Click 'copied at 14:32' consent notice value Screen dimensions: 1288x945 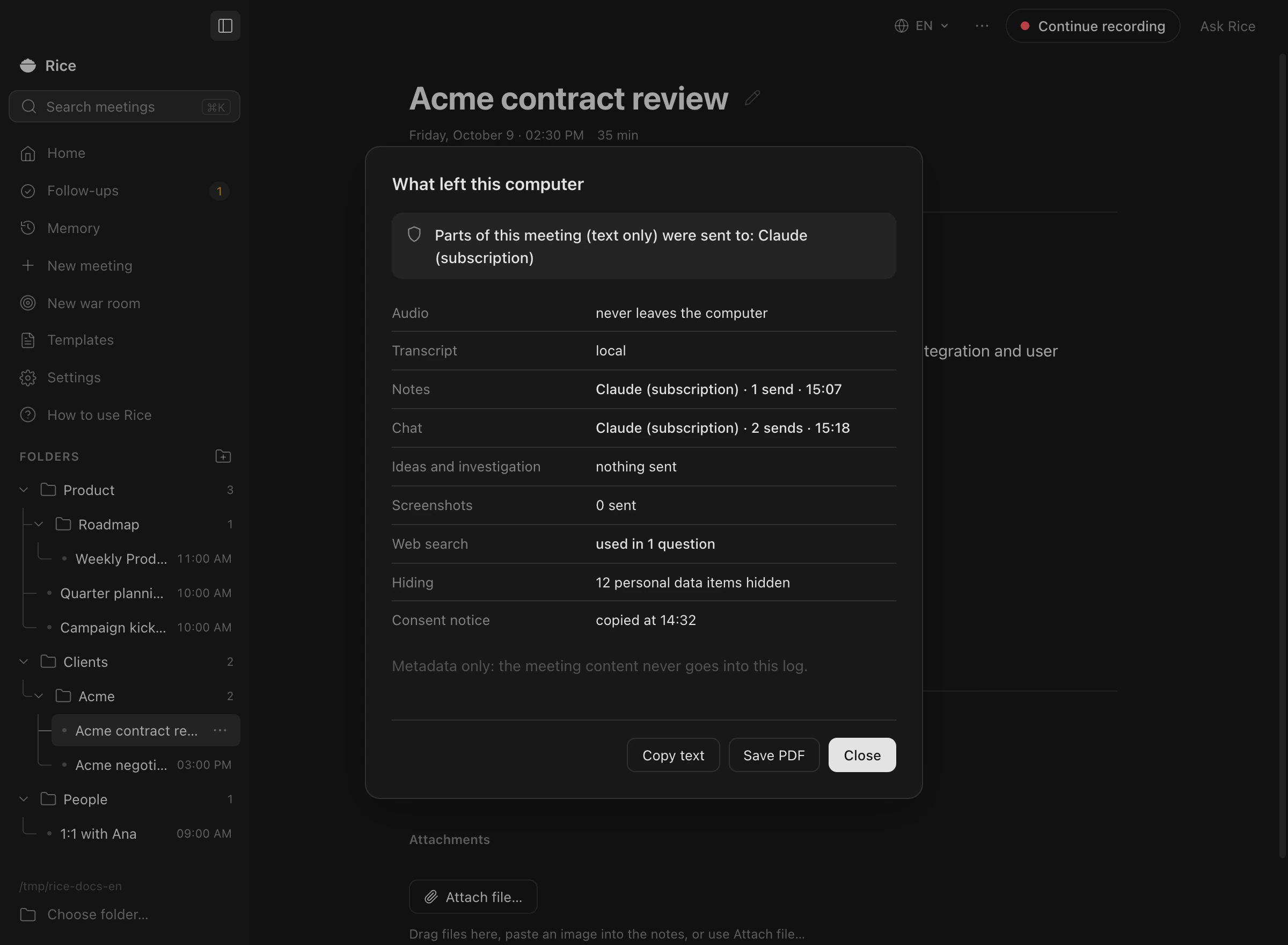click(x=646, y=620)
